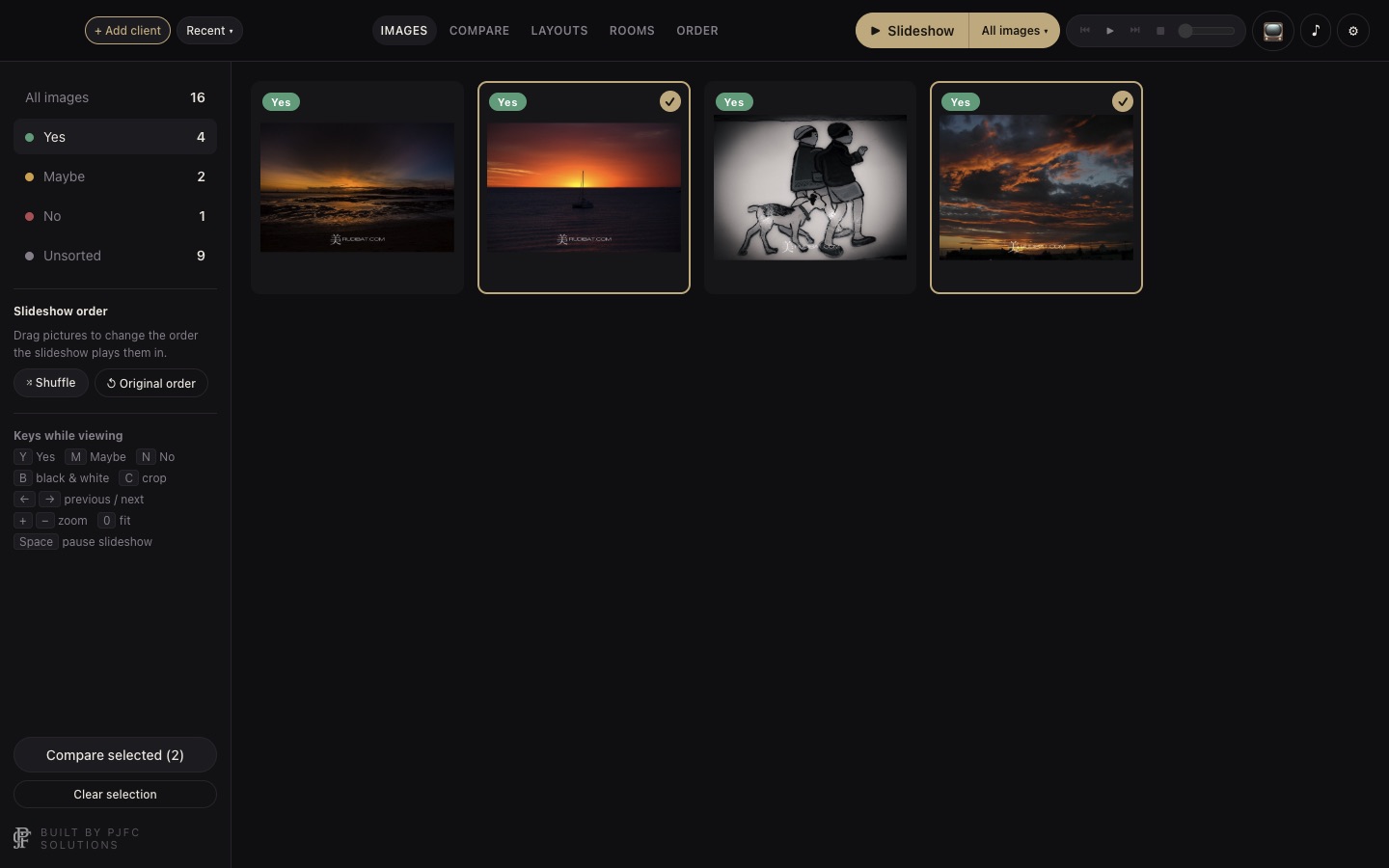This screenshot has height=868, width=1389.
Task: Shuffle the slideshow order
Action: (51, 383)
